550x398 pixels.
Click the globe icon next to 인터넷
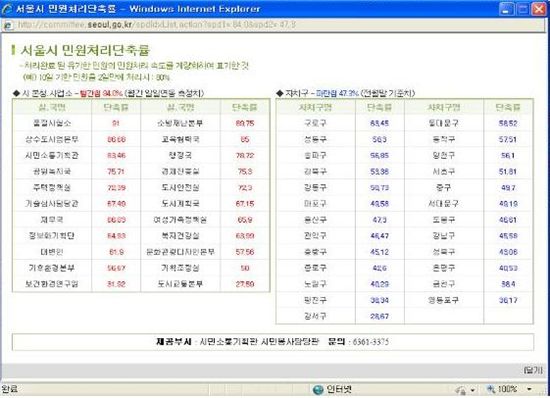coord(318,390)
